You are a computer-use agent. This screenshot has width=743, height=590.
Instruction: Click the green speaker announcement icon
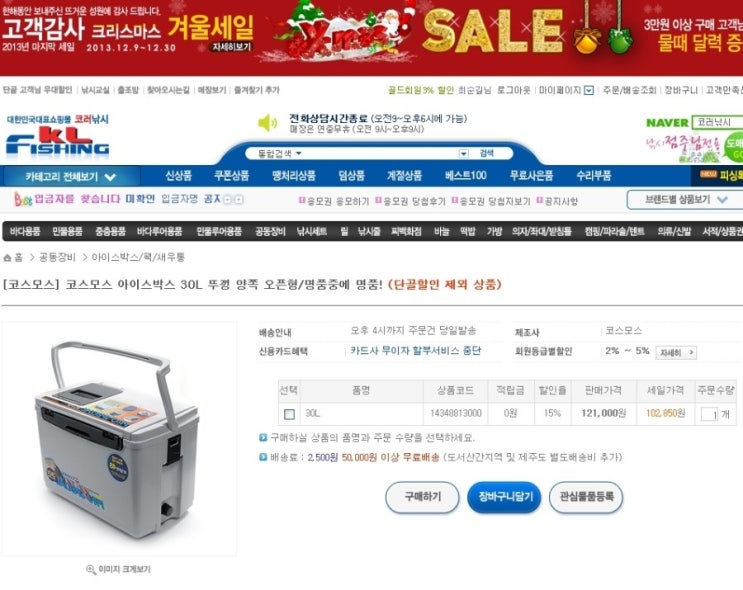[268, 123]
